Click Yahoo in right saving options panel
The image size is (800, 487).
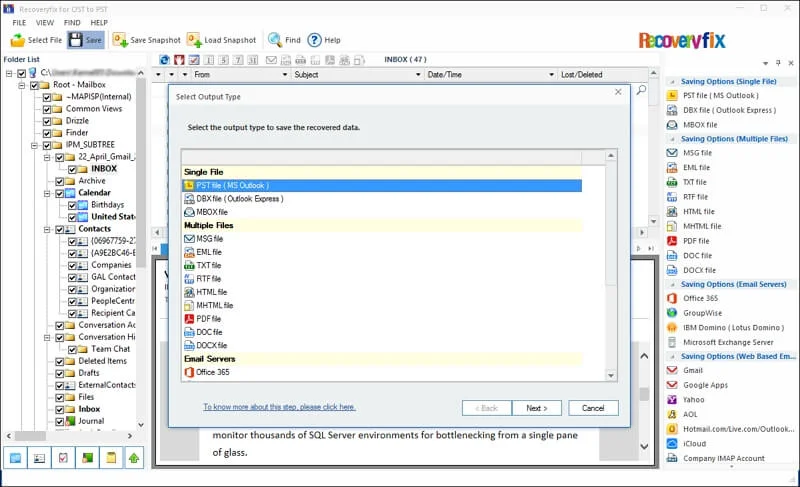click(x=693, y=400)
